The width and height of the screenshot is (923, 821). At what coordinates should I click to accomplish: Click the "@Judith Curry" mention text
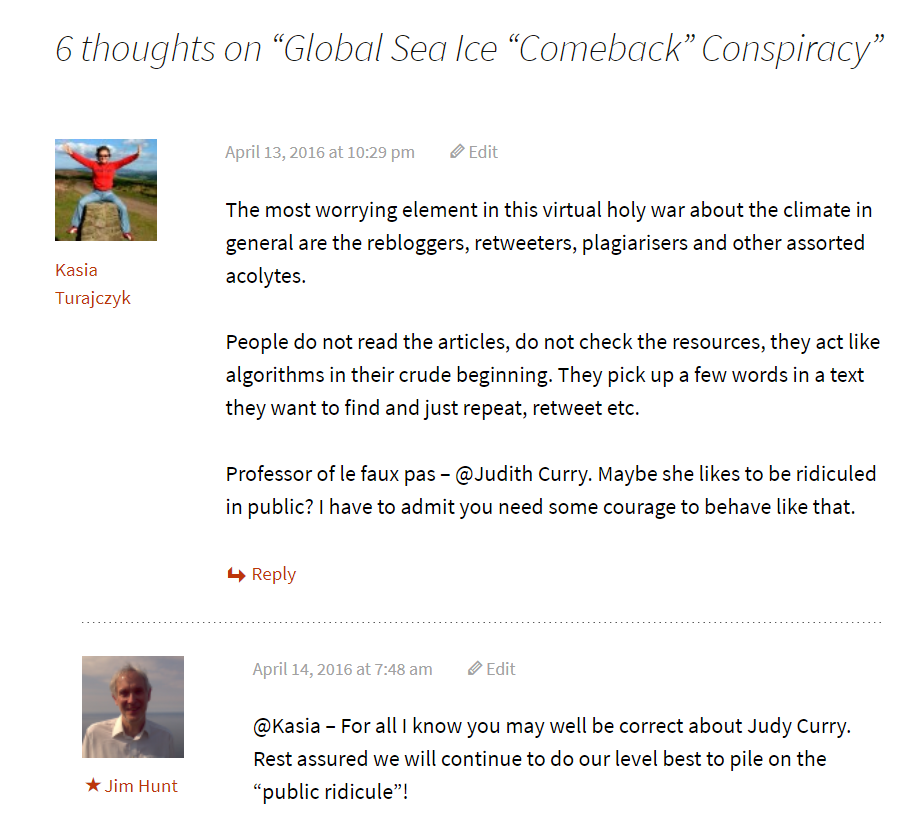521,474
